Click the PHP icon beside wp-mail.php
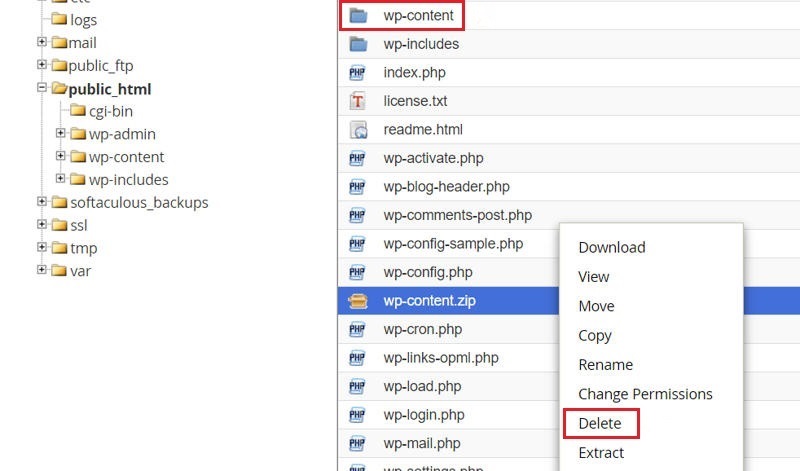The image size is (800, 471). 357,444
